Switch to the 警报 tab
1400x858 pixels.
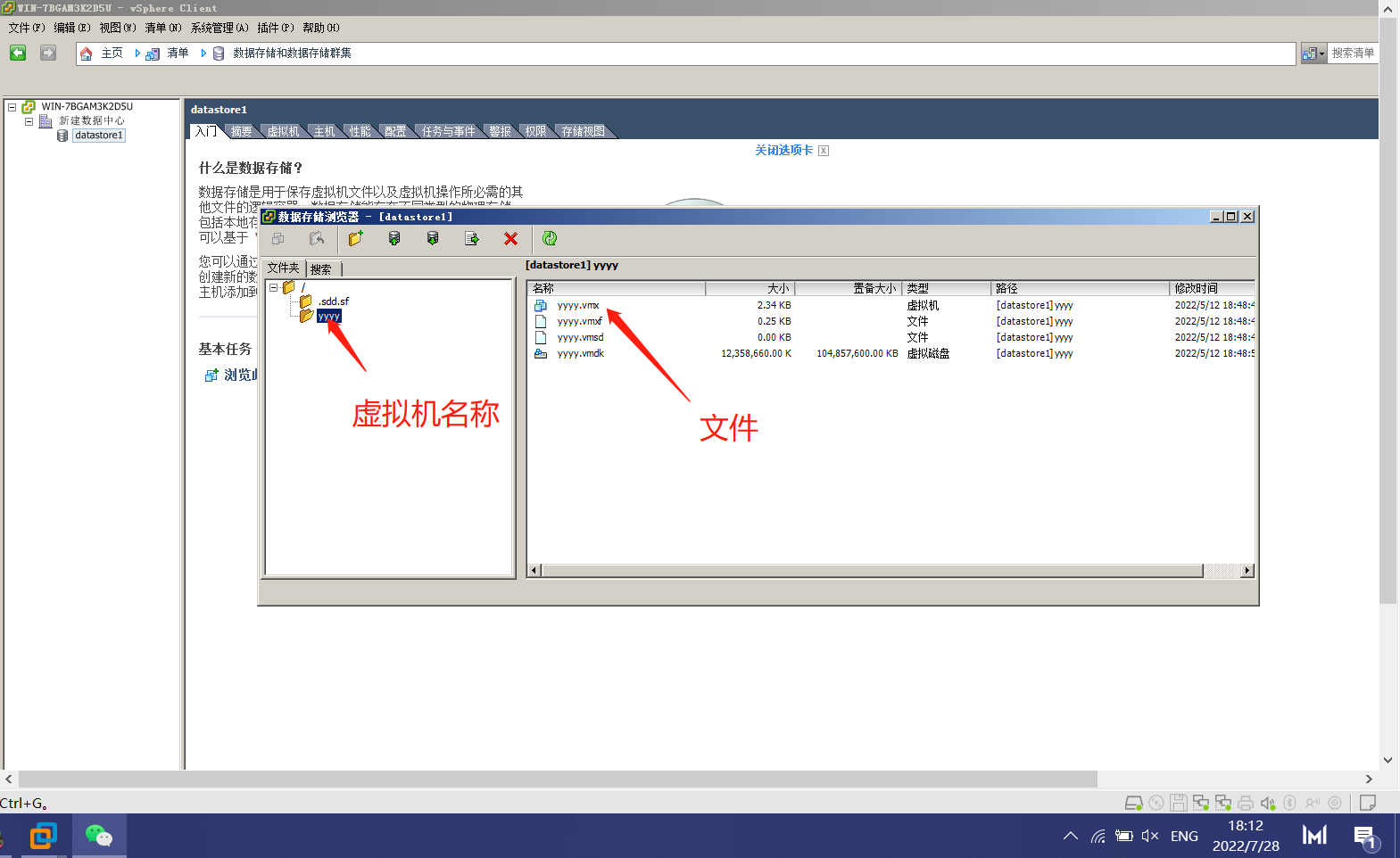501,131
